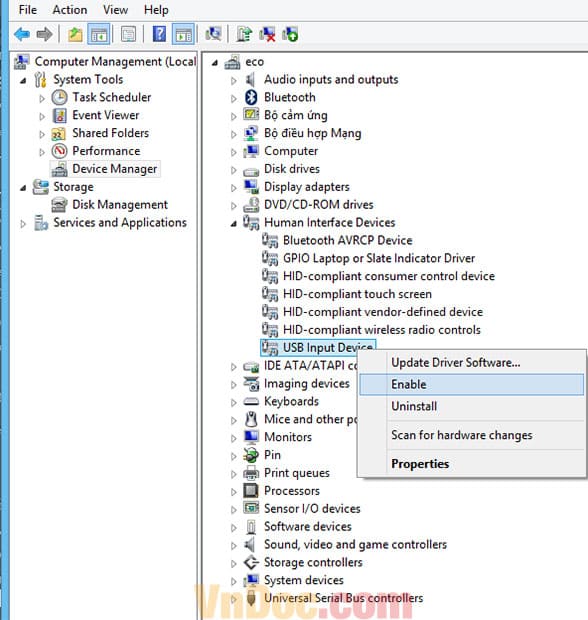
Task: Click the Scan for hardware changes toolbar icon
Action: [214, 34]
